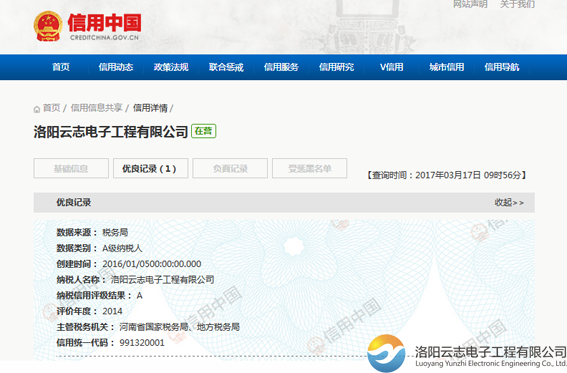Image resolution: width=567 pixels, height=373 pixels.
Task: Select the V信用 navigation item
Action: coord(391,67)
